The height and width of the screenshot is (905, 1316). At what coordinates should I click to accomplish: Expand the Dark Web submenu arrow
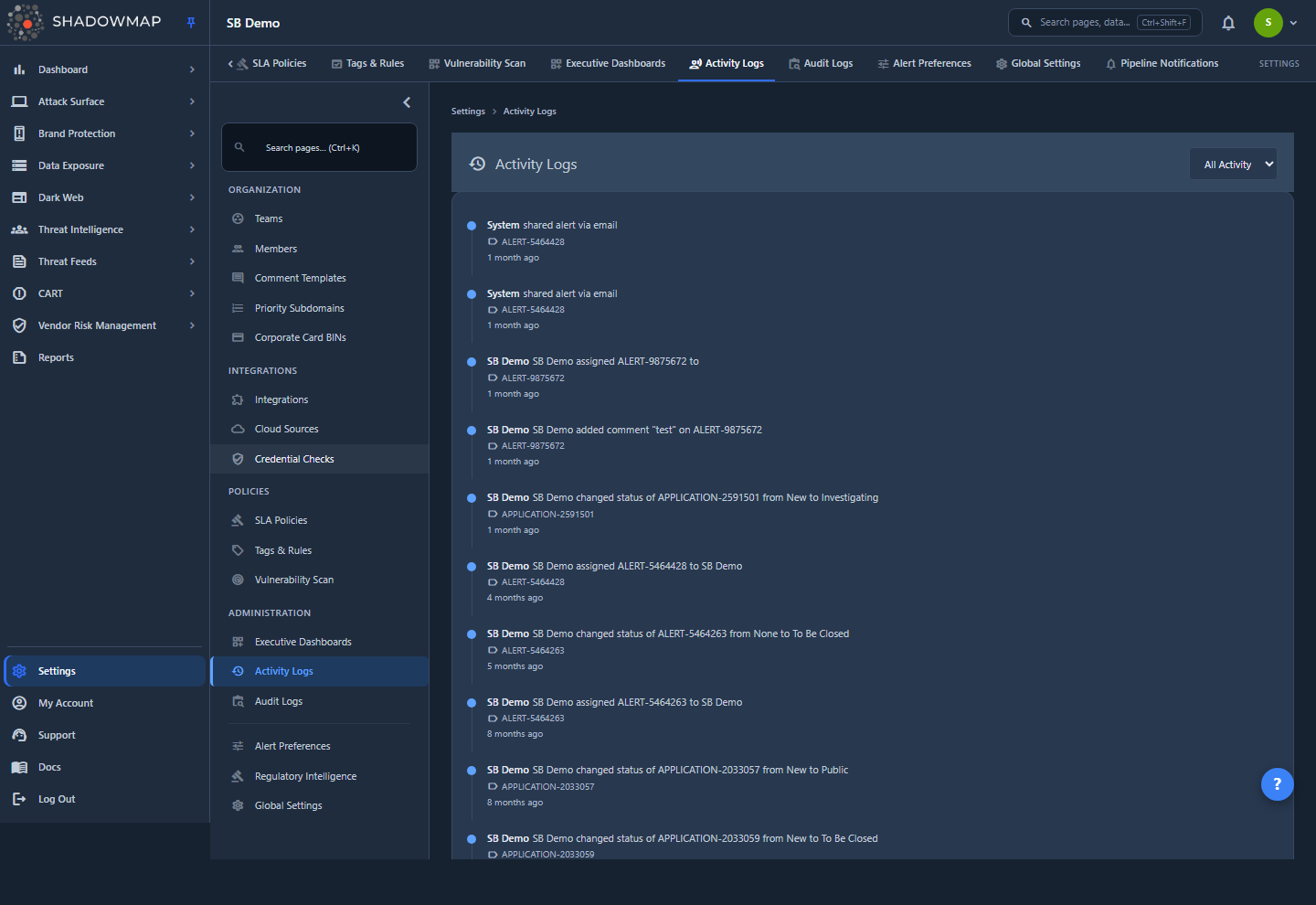pyautogui.click(x=192, y=197)
